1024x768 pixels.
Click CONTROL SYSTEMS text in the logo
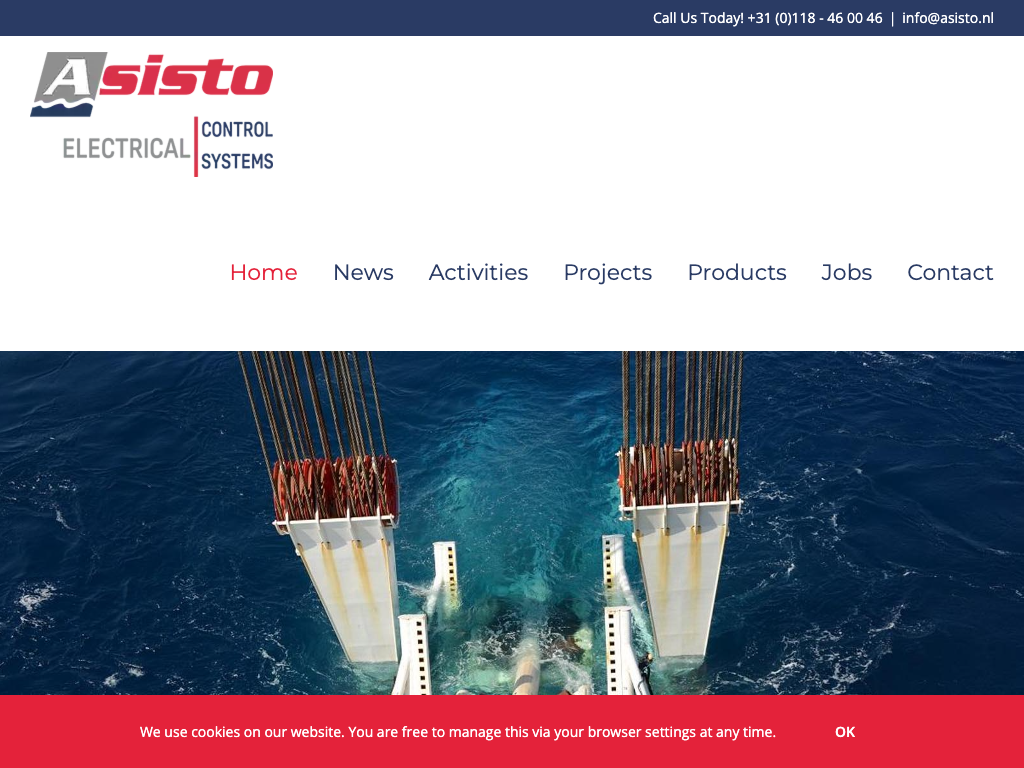[237, 145]
